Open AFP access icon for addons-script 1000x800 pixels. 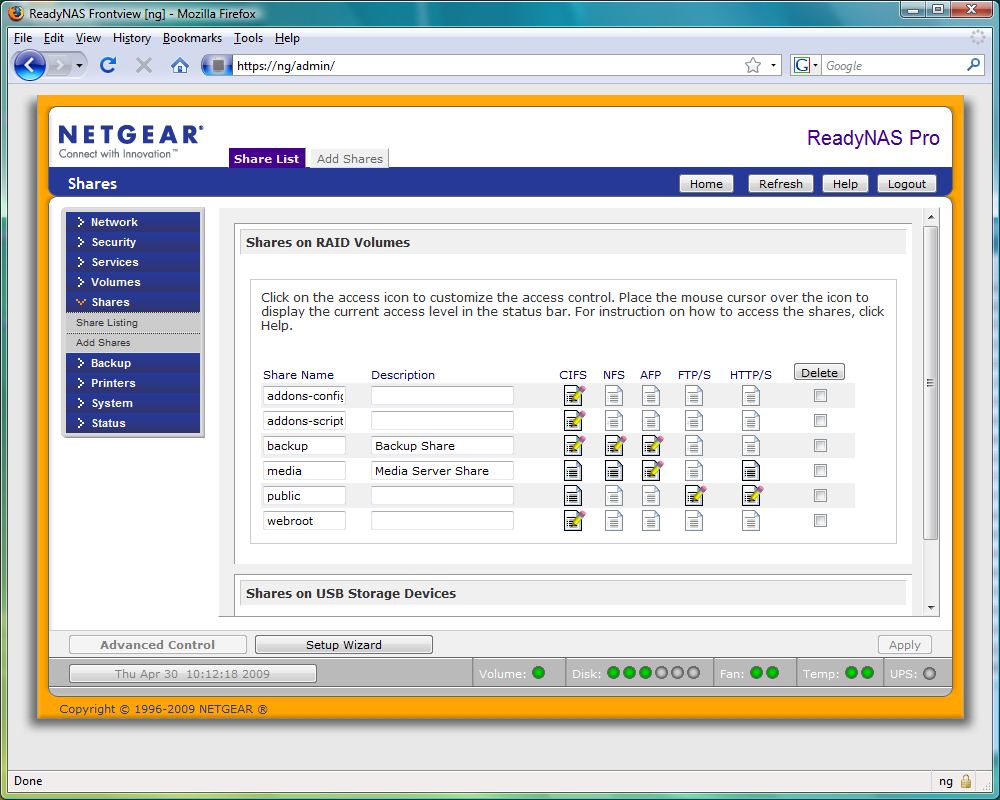click(651, 421)
